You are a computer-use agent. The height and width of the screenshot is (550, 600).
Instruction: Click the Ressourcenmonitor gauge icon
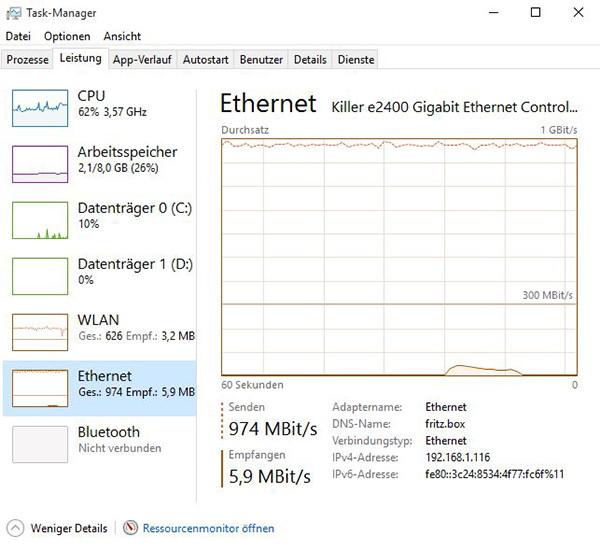(x=130, y=528)
